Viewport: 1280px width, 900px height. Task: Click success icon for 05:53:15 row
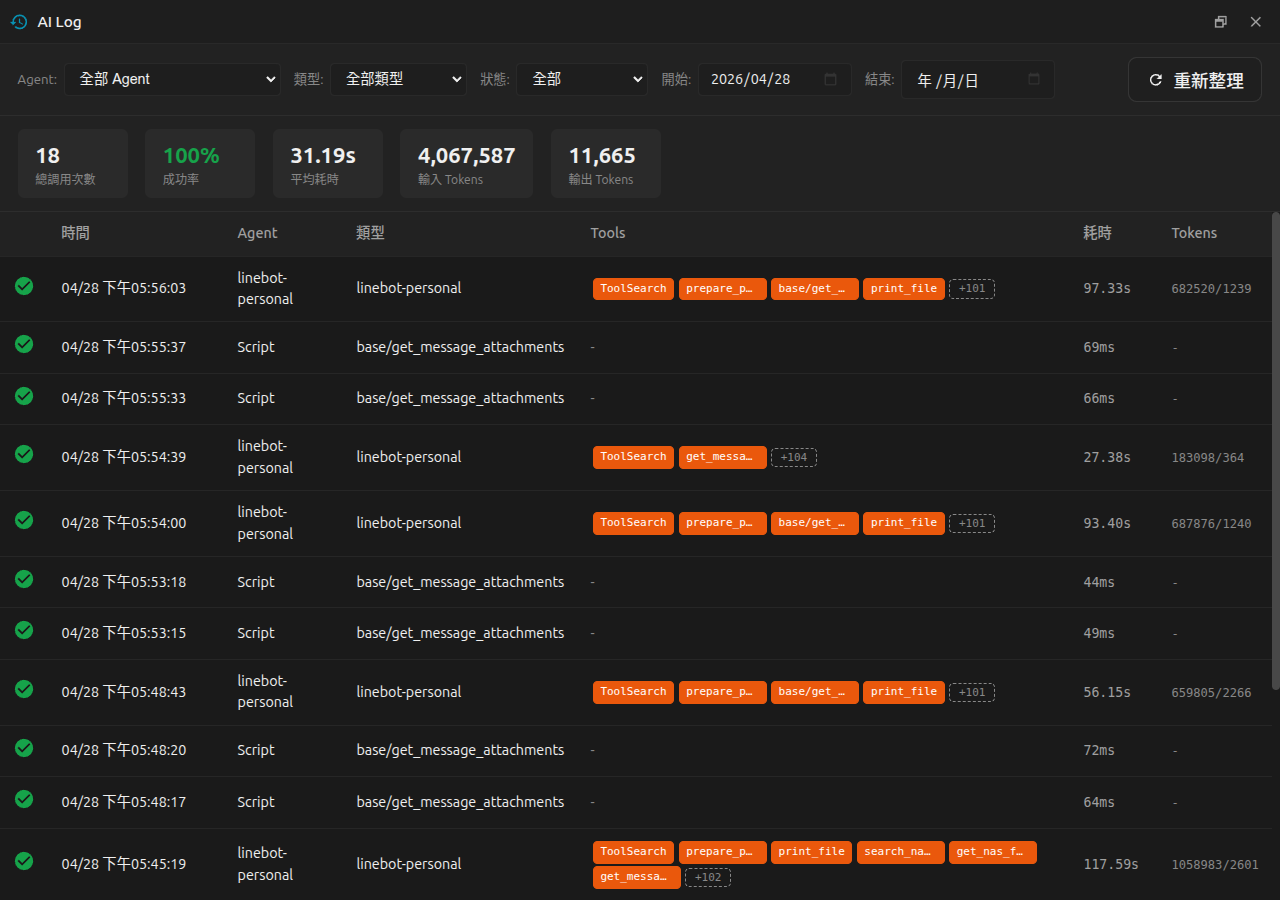pos(24,630)
